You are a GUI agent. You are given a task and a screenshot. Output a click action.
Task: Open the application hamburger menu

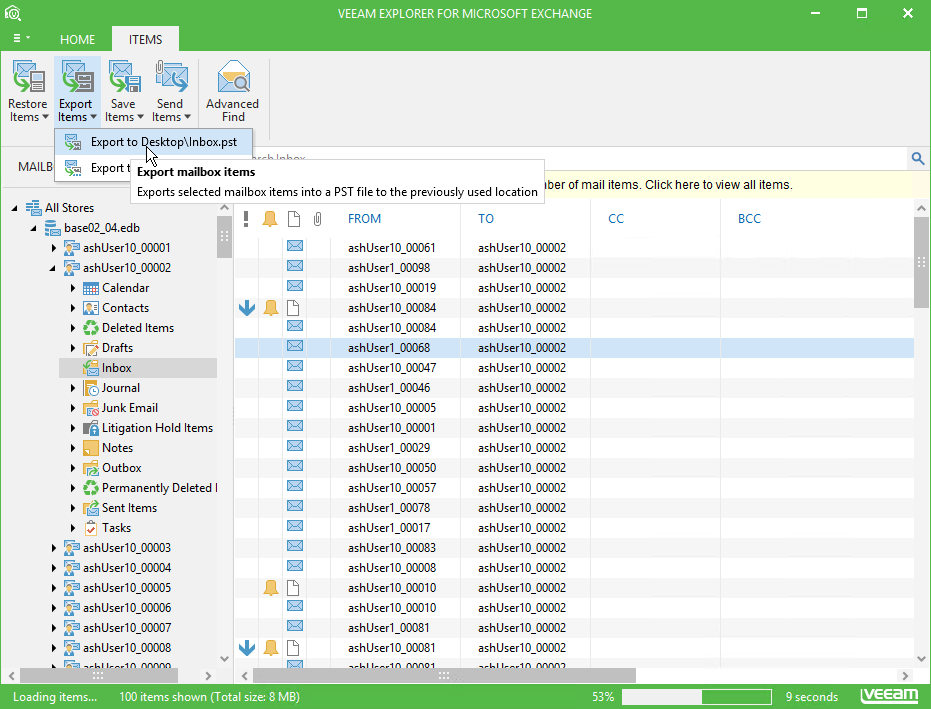(21, 39)
